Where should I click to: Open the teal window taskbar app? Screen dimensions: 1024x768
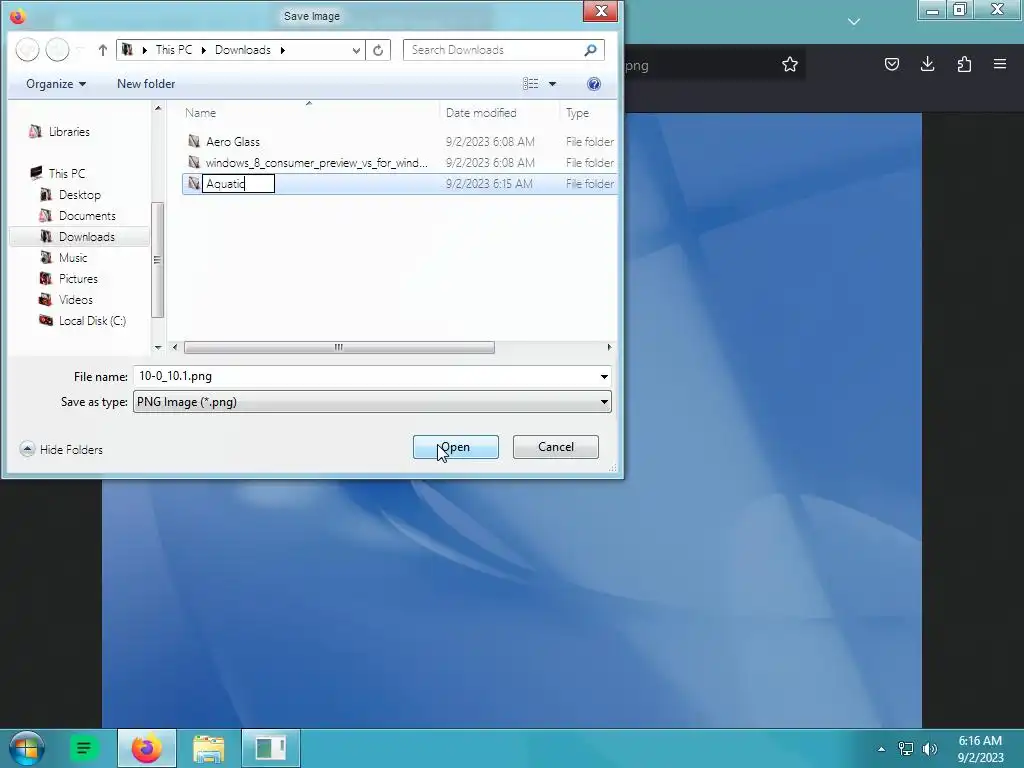[x=270, y=748]
